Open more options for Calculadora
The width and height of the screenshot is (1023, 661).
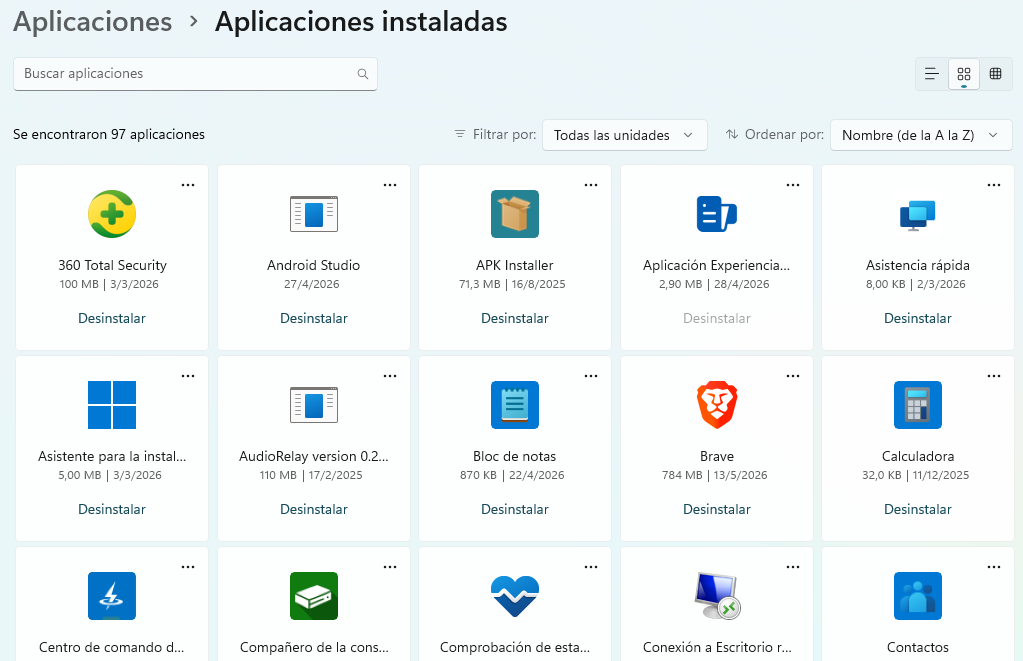pos(994,377)
